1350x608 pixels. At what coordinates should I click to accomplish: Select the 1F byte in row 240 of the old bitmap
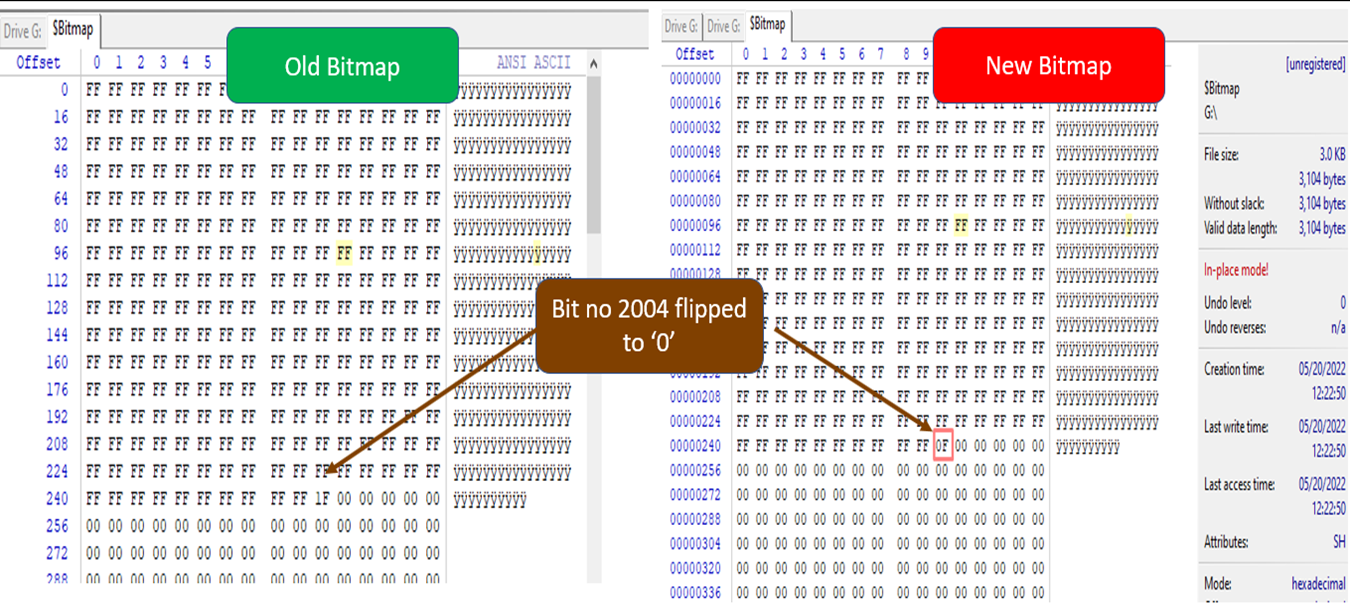322,498
